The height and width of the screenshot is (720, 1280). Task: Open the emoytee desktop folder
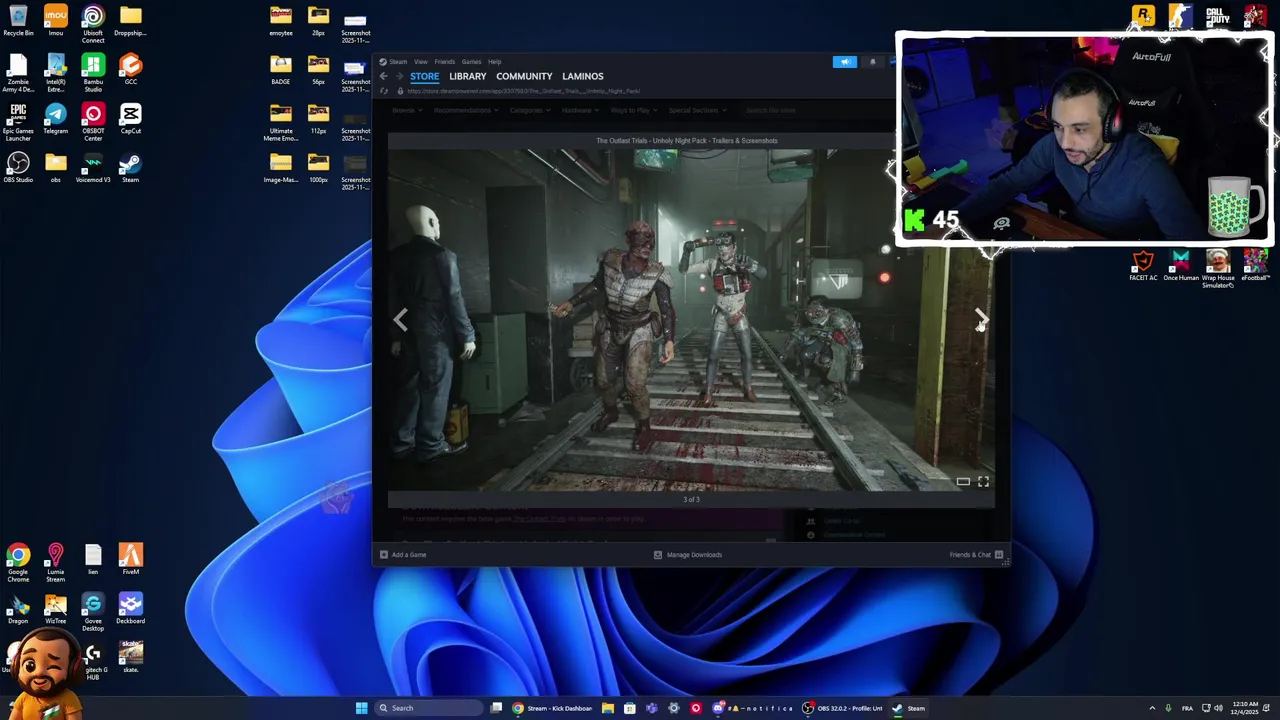[x=281, y=21]
